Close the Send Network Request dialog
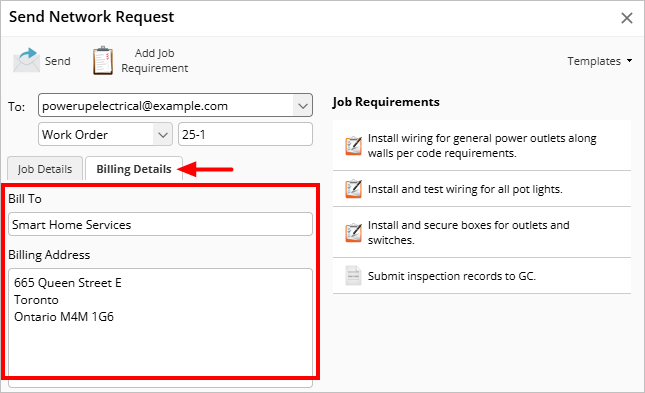The image size is (645, 393). click(x=626, y=18)
